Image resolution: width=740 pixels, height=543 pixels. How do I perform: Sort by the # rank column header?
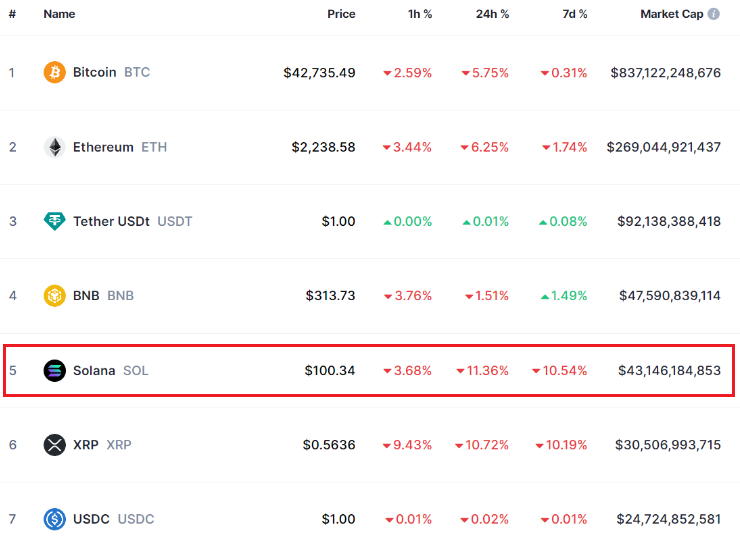pyautogui.click(x=12, y=14)
